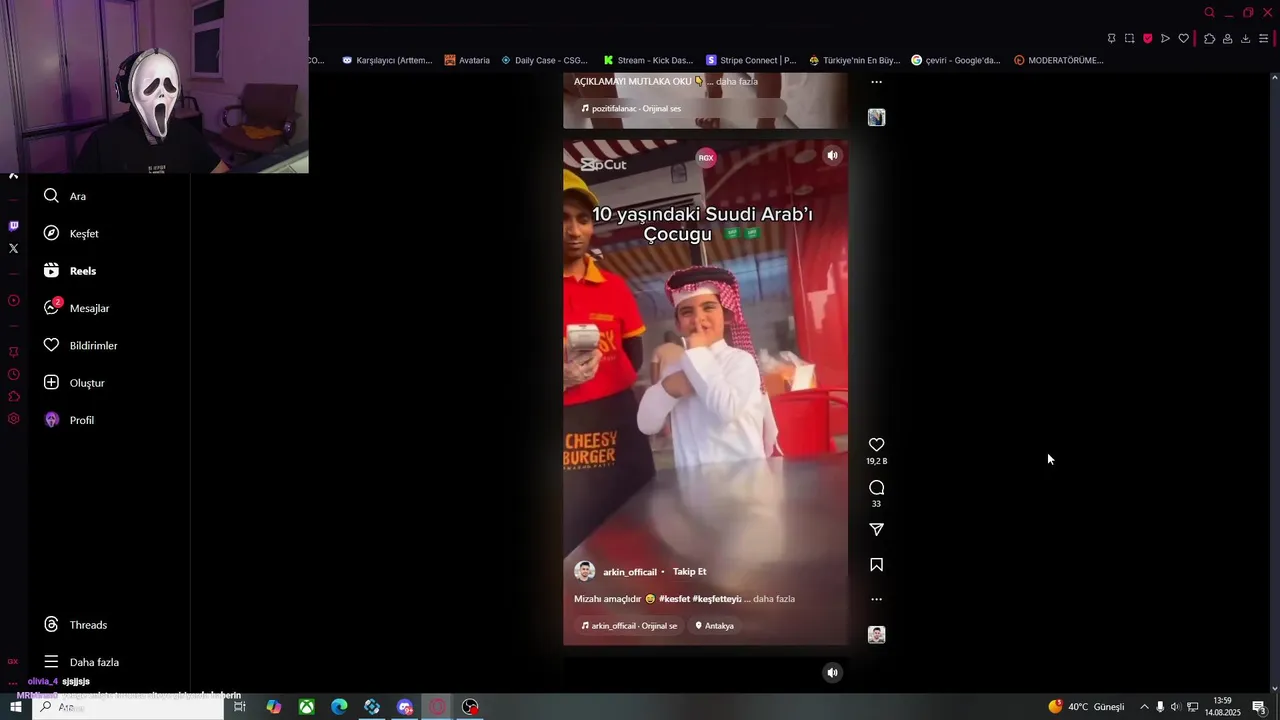Open Mesajlar with 2 unread

[76, 308]
